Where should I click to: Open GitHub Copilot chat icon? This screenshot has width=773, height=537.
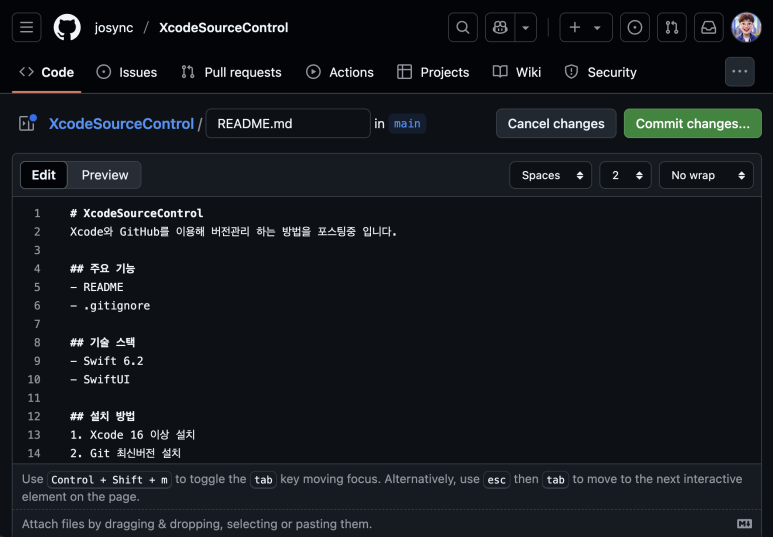point(500,27)
